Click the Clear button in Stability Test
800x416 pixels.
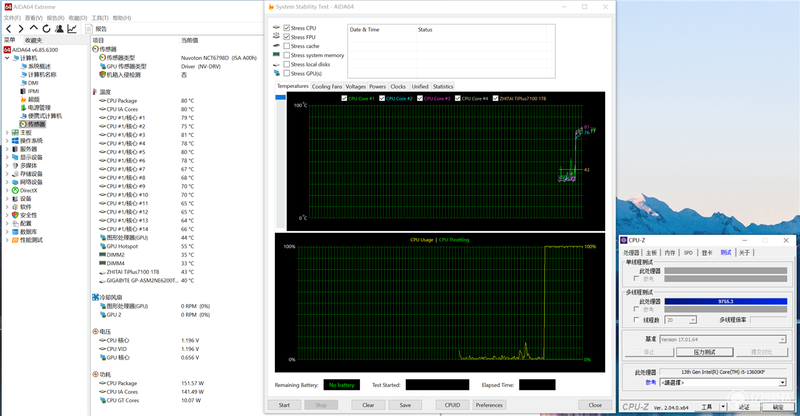(x=368, y=405)
